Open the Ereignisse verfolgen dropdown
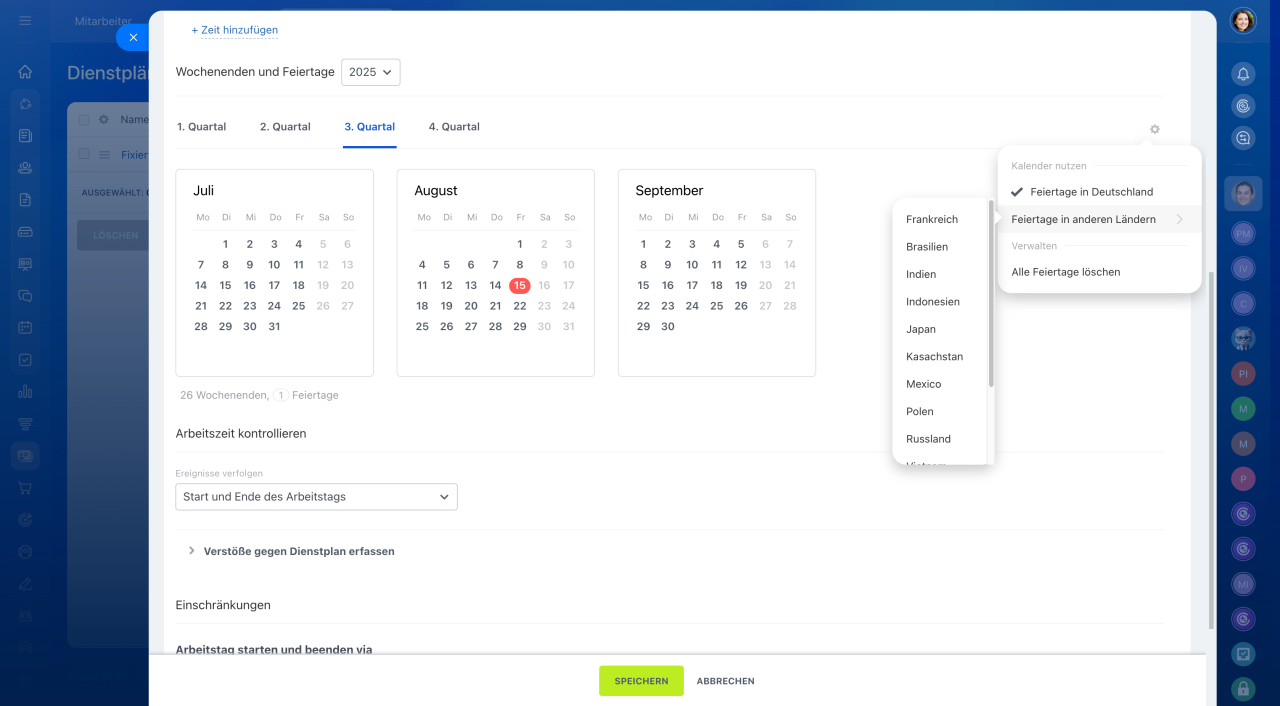Screen dimensions: 1280x706 pyautogui.click(x=316, y=497)
